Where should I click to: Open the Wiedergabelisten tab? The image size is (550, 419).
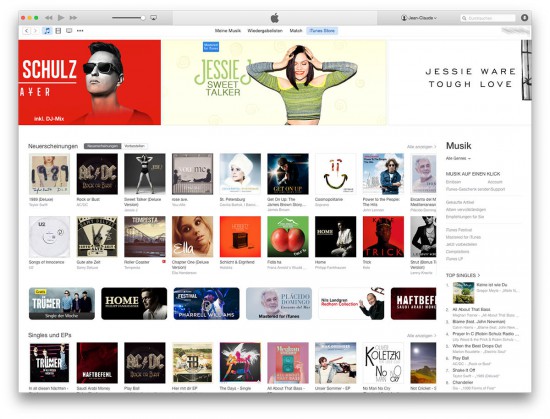point(265,31)
